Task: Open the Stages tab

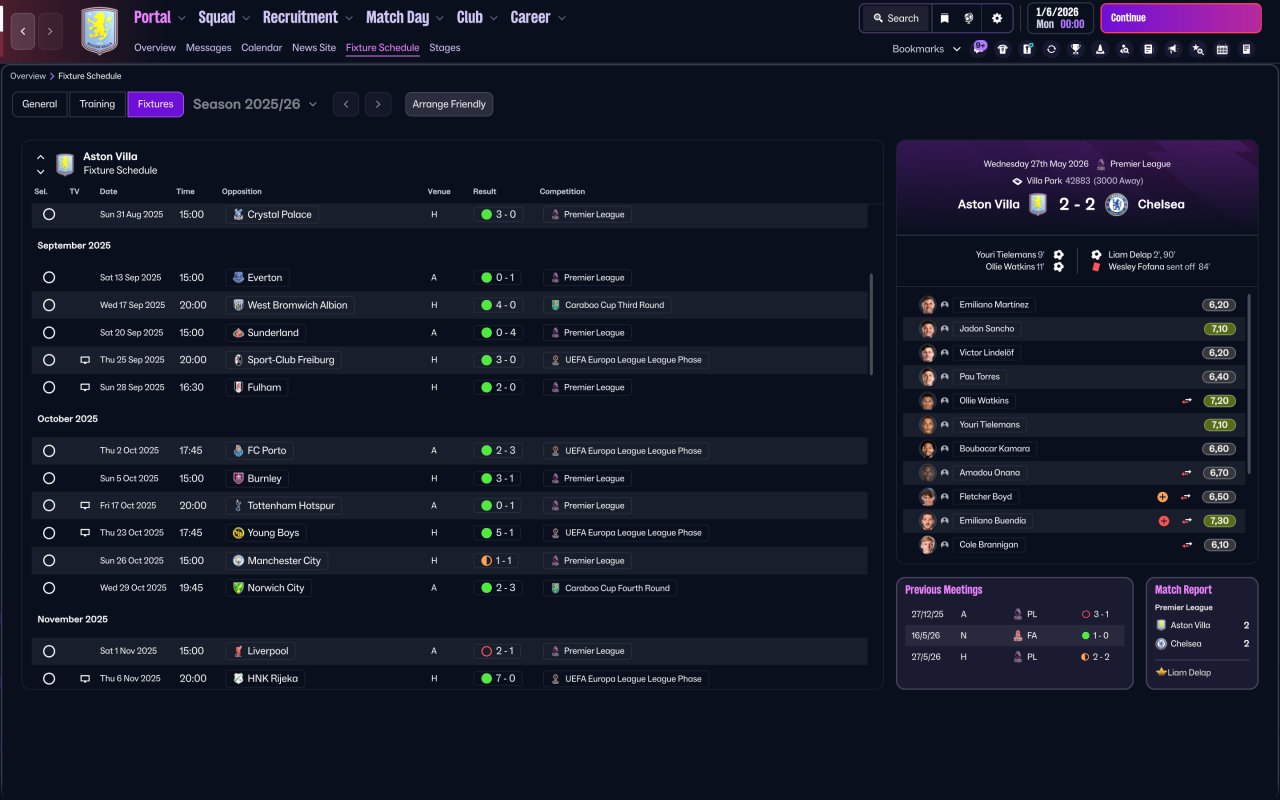Action: click(445, 48)
